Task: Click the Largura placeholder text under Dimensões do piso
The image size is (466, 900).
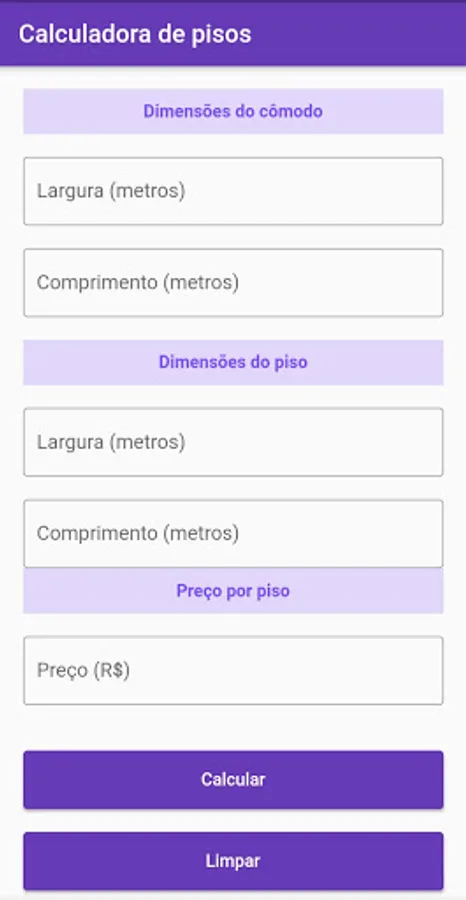Action: [x=111, y=442]
